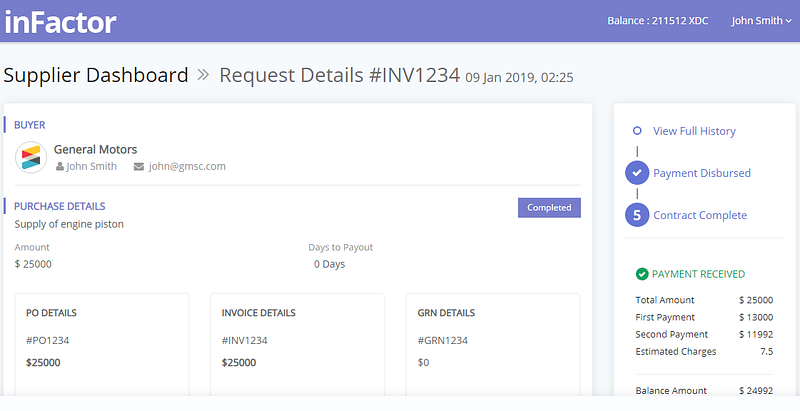This screenshot has height=411, width=800.
Task: Open the John Smith account dropdown
Action: (761, 21)
